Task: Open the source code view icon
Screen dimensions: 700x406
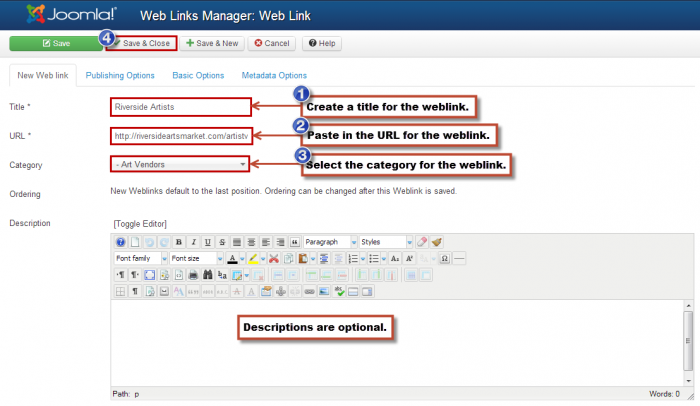Action: click(179, 275)
